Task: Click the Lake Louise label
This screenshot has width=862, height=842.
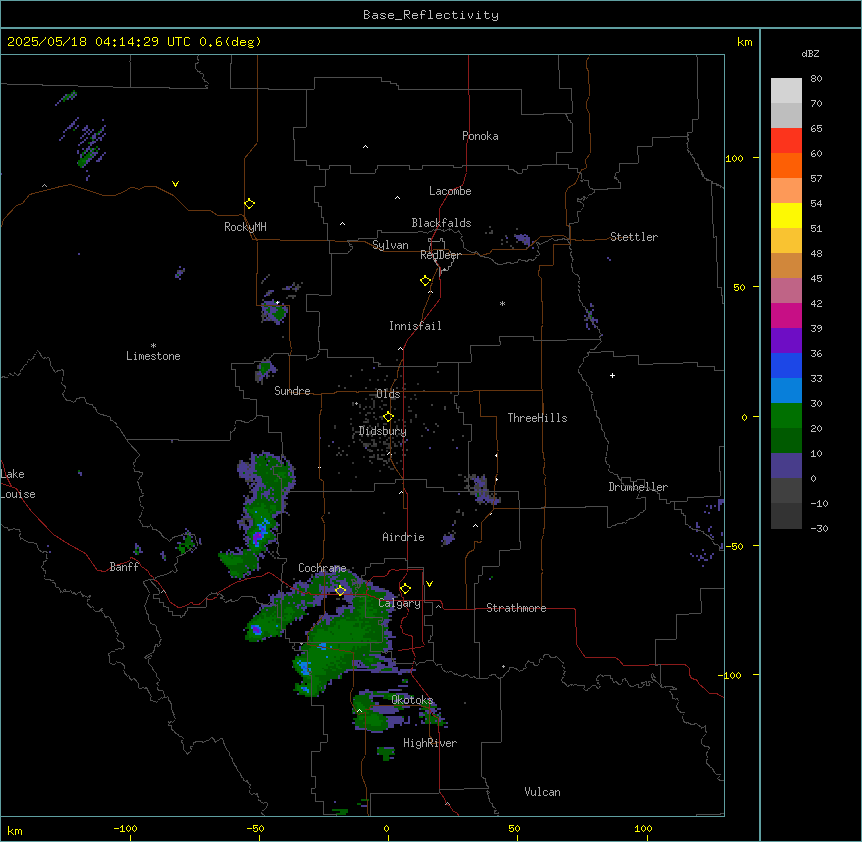Action: pos(18,484)
